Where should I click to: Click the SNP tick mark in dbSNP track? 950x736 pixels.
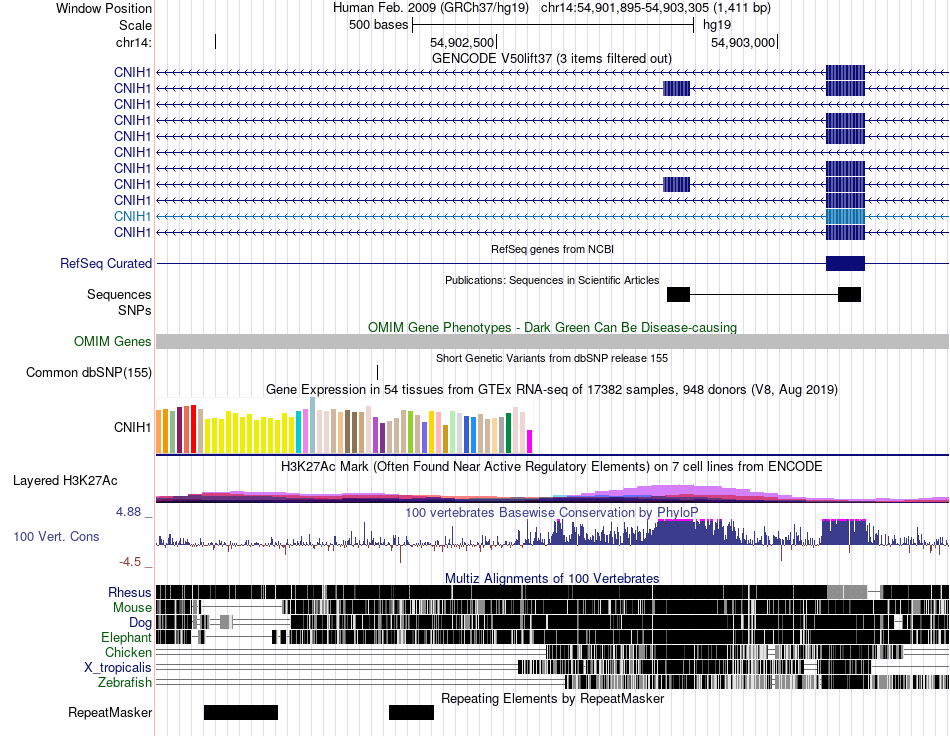(377, 373)
